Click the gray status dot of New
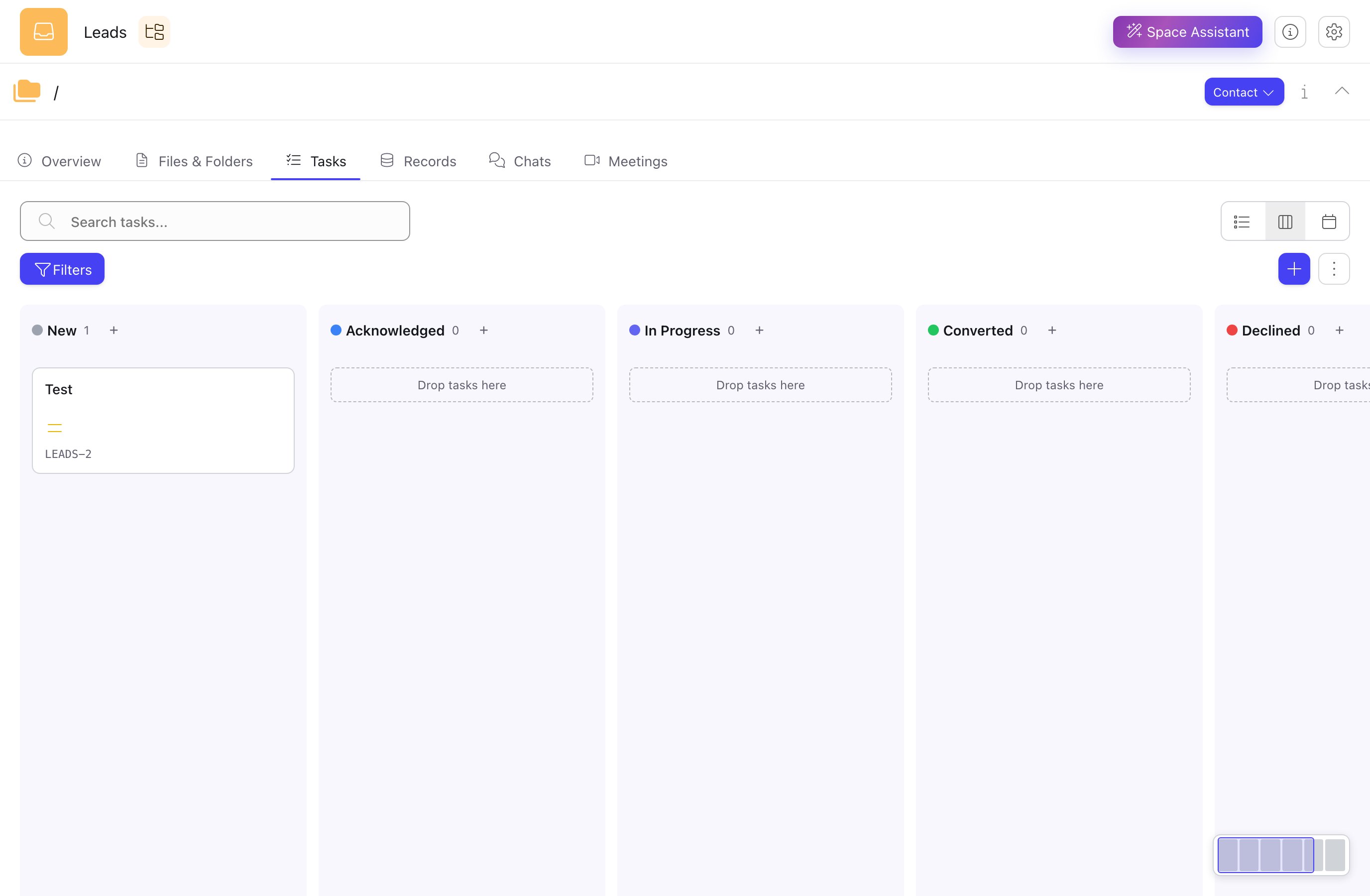Viewport: 1370px width, 896px height. point(37,331)
